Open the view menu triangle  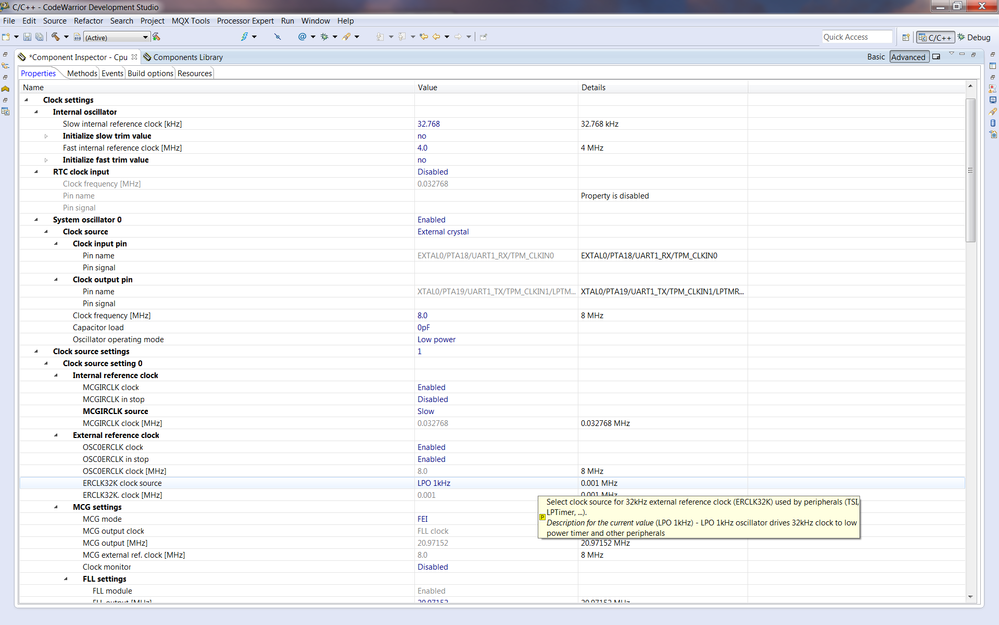coord(951,54)
